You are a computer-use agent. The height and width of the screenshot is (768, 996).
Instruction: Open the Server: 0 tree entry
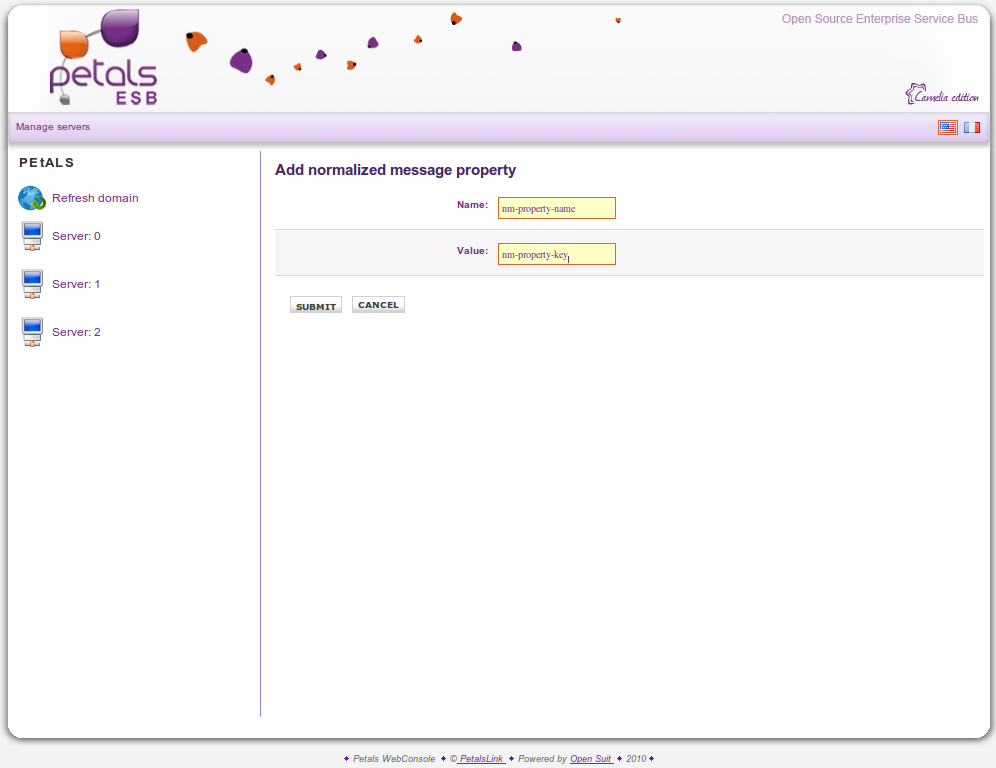[x=76, y=236]
